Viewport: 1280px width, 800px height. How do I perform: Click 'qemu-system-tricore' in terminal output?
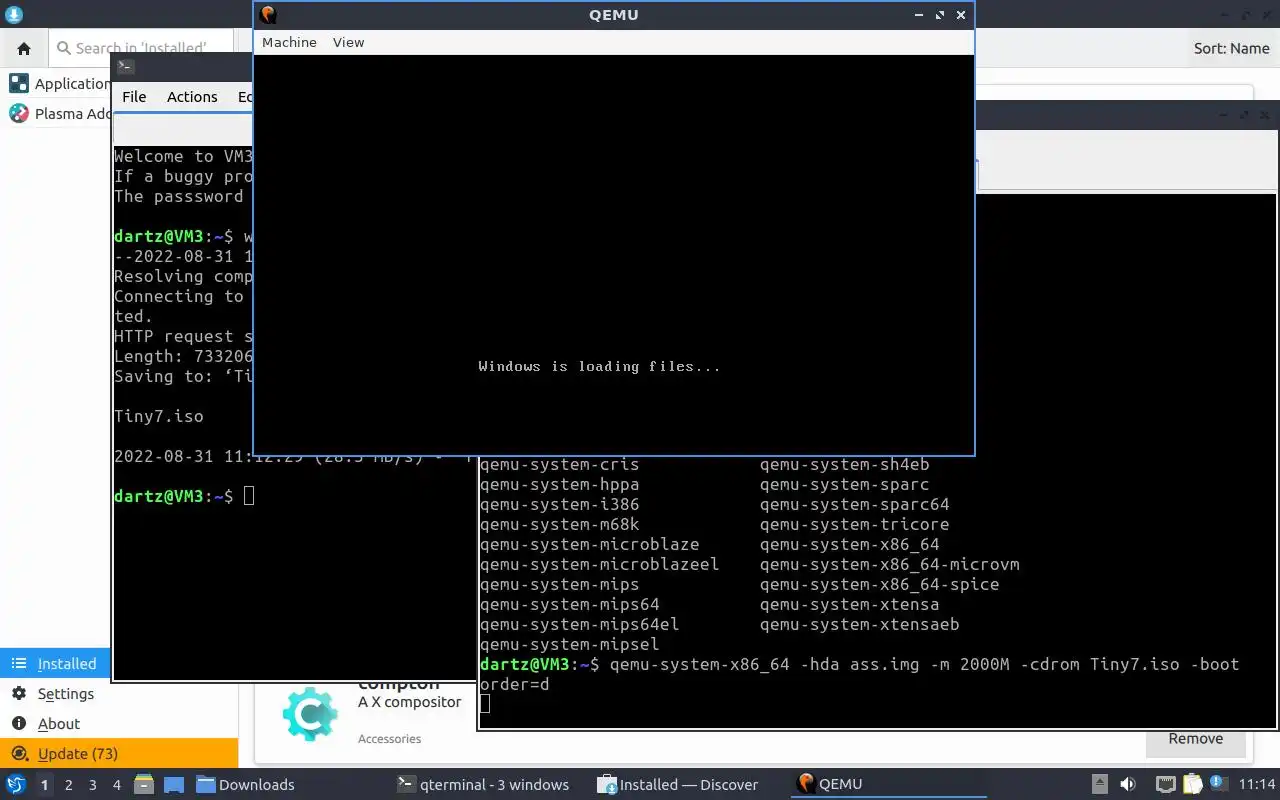click(854, 524)
